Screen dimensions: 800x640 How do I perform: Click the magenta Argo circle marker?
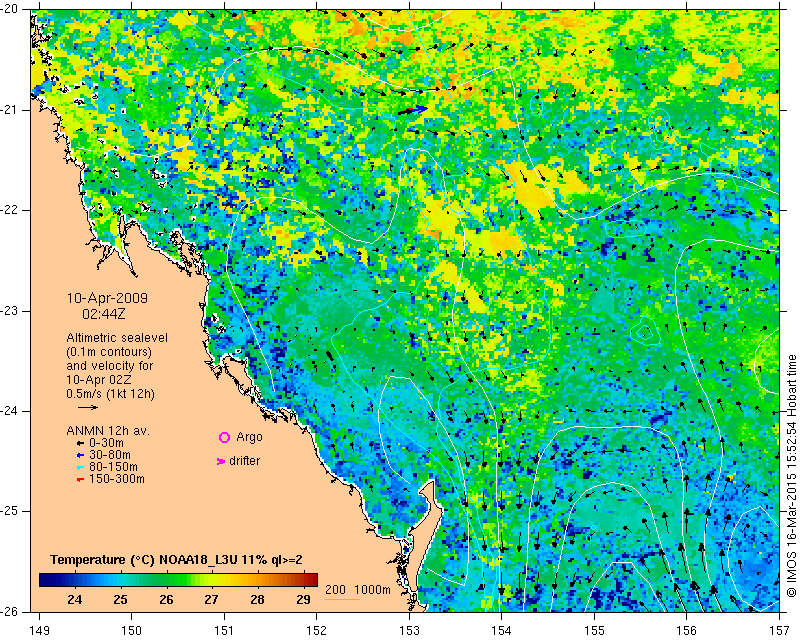coord(224,437)
